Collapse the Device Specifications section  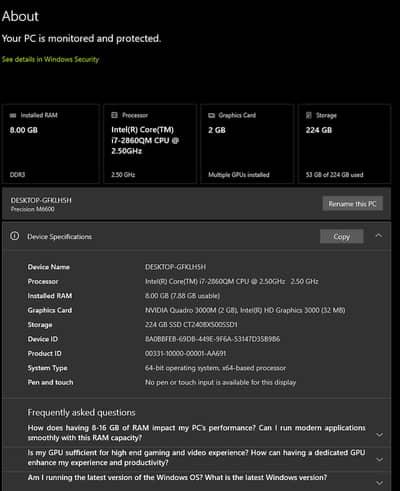(x=379, y=236)
